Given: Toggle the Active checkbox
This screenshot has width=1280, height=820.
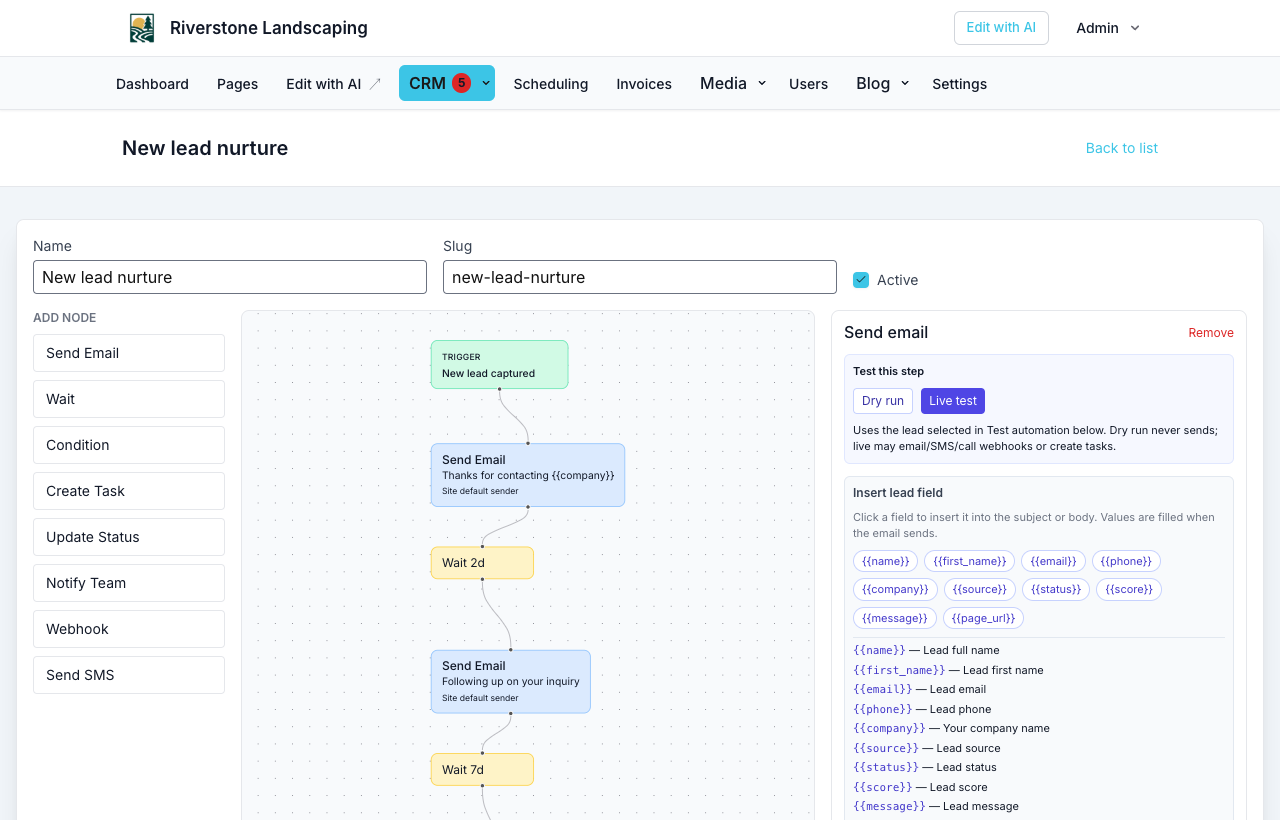Looking at the screenshot, I should 861,280.
